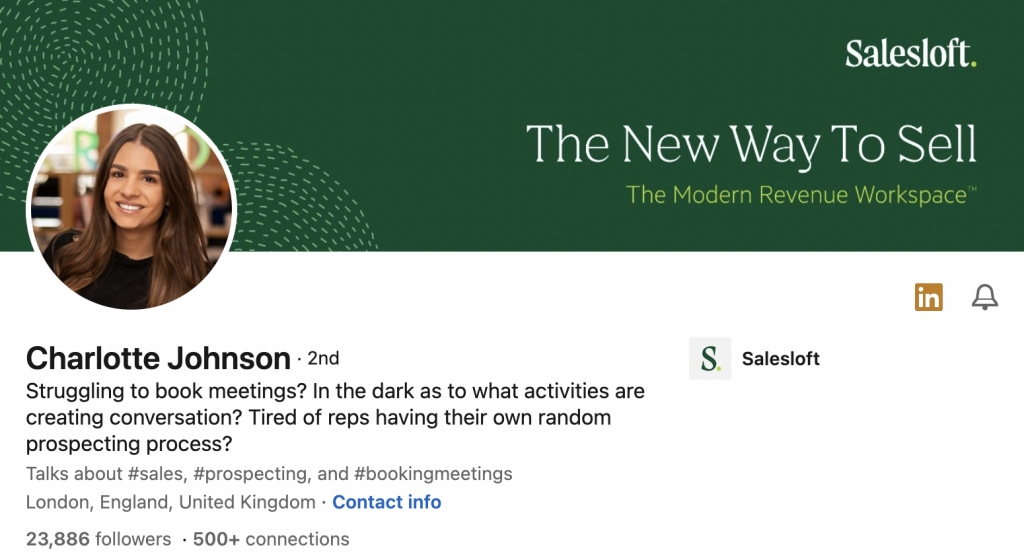Click the bell notification icon
The height and width of the screenshot is (556, 1024).
pos(985,297)
